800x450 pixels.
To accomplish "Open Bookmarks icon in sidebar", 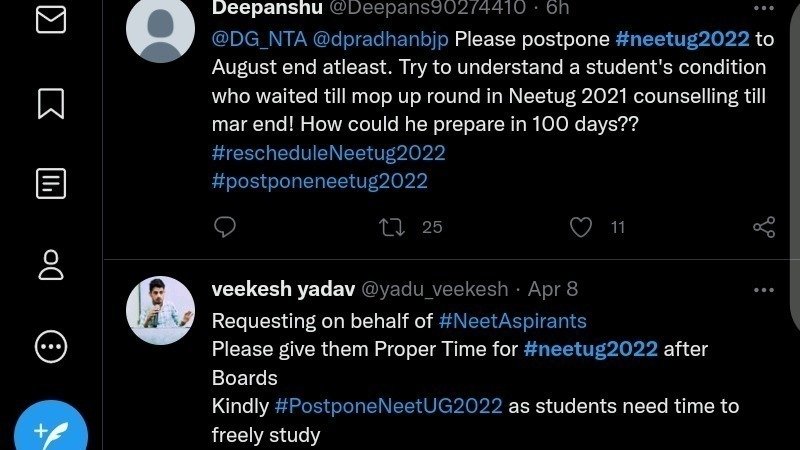I will click(51, 103).
